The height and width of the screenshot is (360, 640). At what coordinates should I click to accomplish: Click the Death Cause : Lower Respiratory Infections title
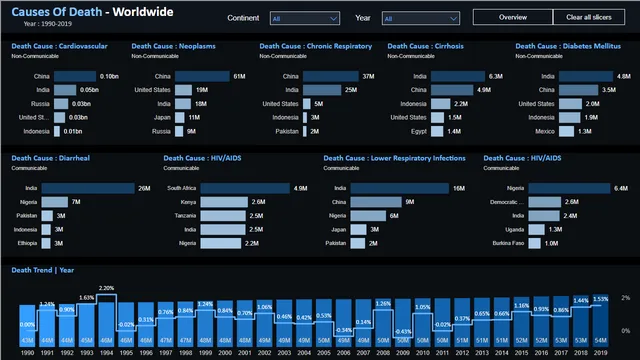(x=394, y=158)
